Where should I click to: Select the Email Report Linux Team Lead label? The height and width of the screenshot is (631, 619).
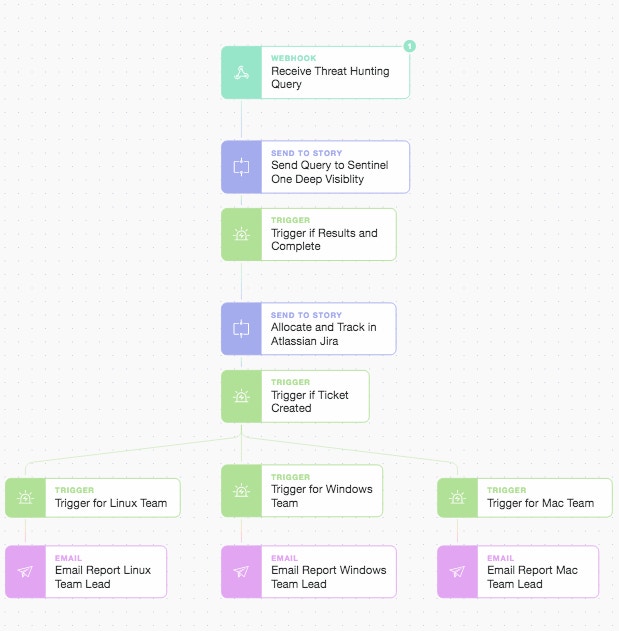pos(103,577)
